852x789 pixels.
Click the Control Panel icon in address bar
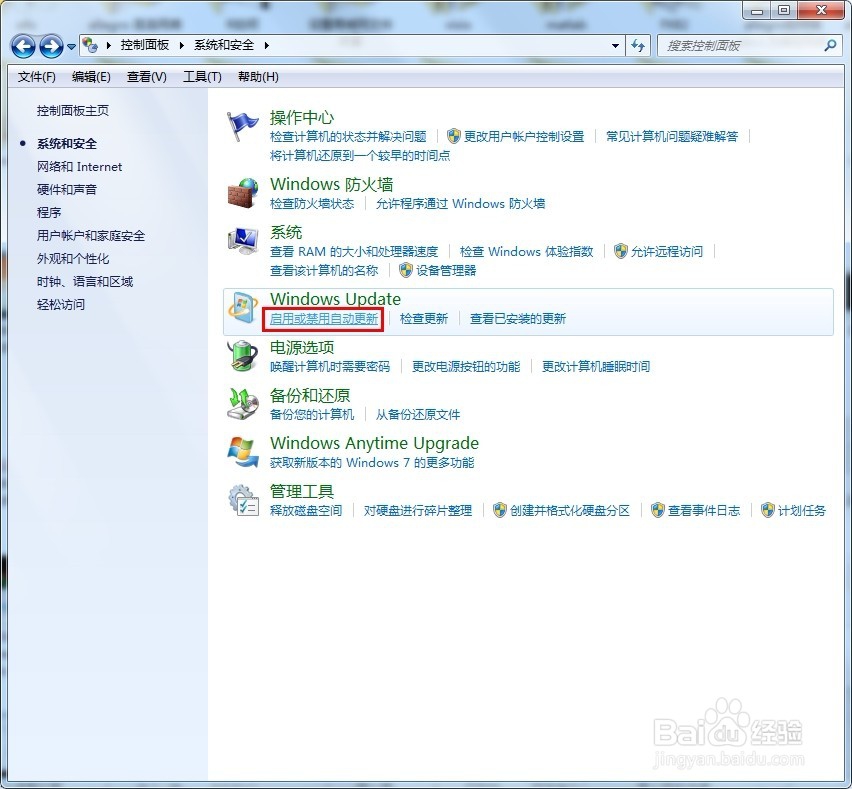point(90,45)
